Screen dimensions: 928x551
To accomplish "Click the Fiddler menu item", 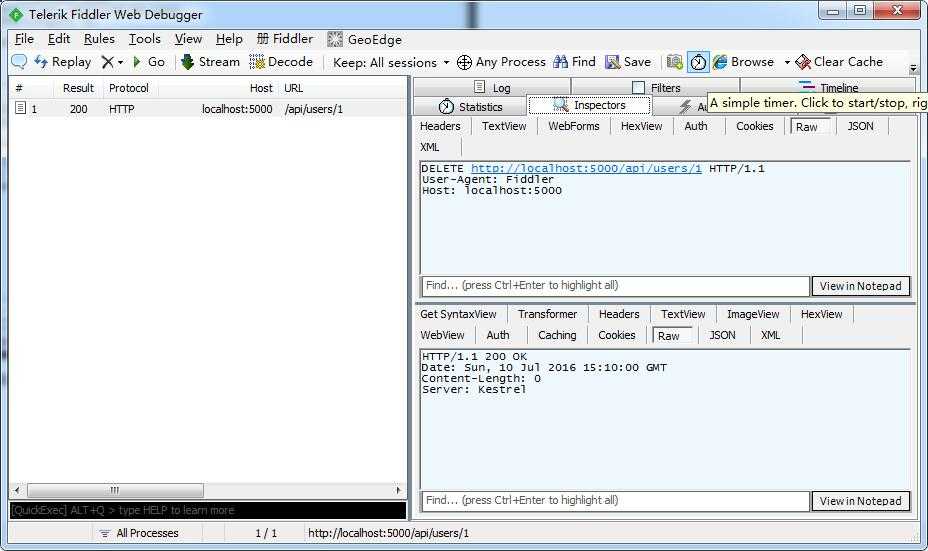I will coord(285,39).
